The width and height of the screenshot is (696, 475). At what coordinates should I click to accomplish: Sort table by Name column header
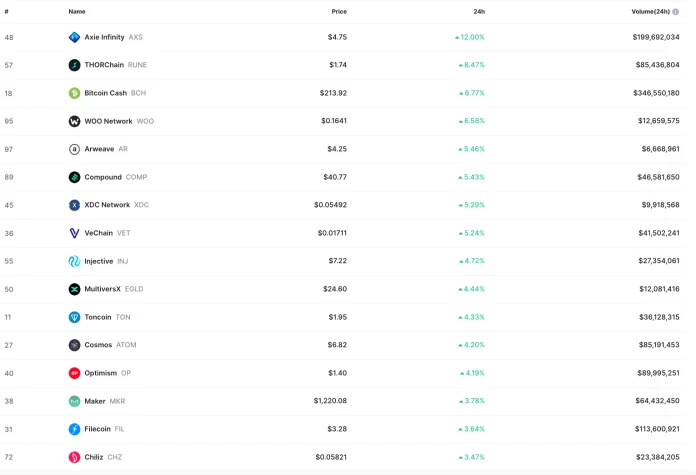click(x=77, y=12)
